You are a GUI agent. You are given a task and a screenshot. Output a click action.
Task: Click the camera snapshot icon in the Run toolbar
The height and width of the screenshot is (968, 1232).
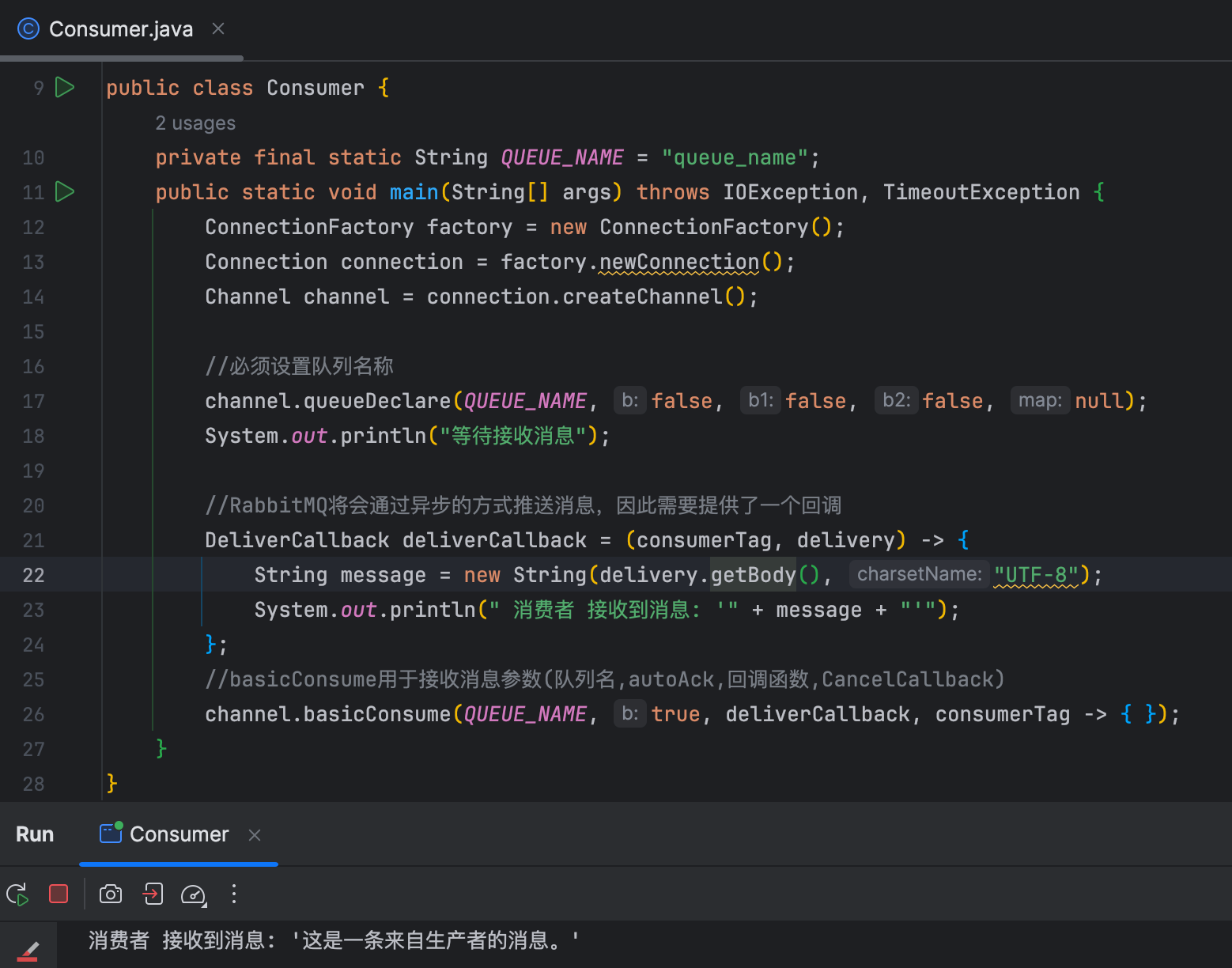point(111,894)
